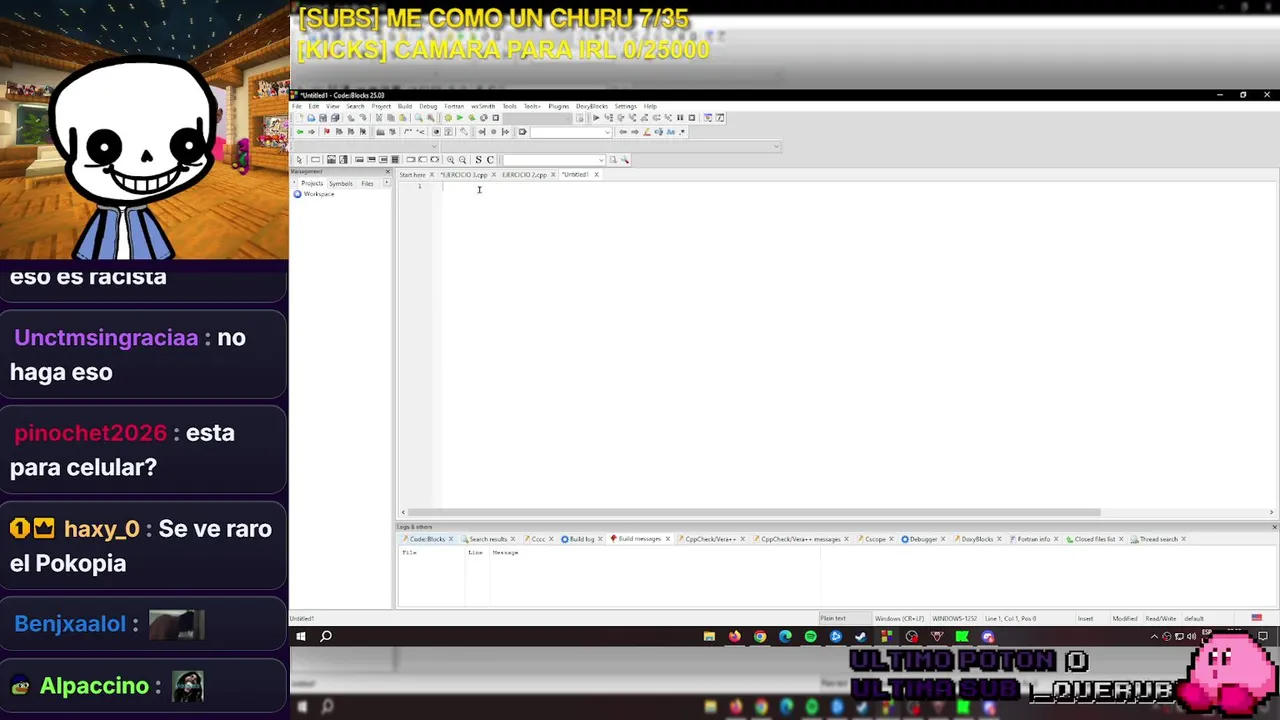Image resolution: width=1280 pixels, height=720 pixels.
Task: Click the Build gear icon
Action: coord(448,117)
